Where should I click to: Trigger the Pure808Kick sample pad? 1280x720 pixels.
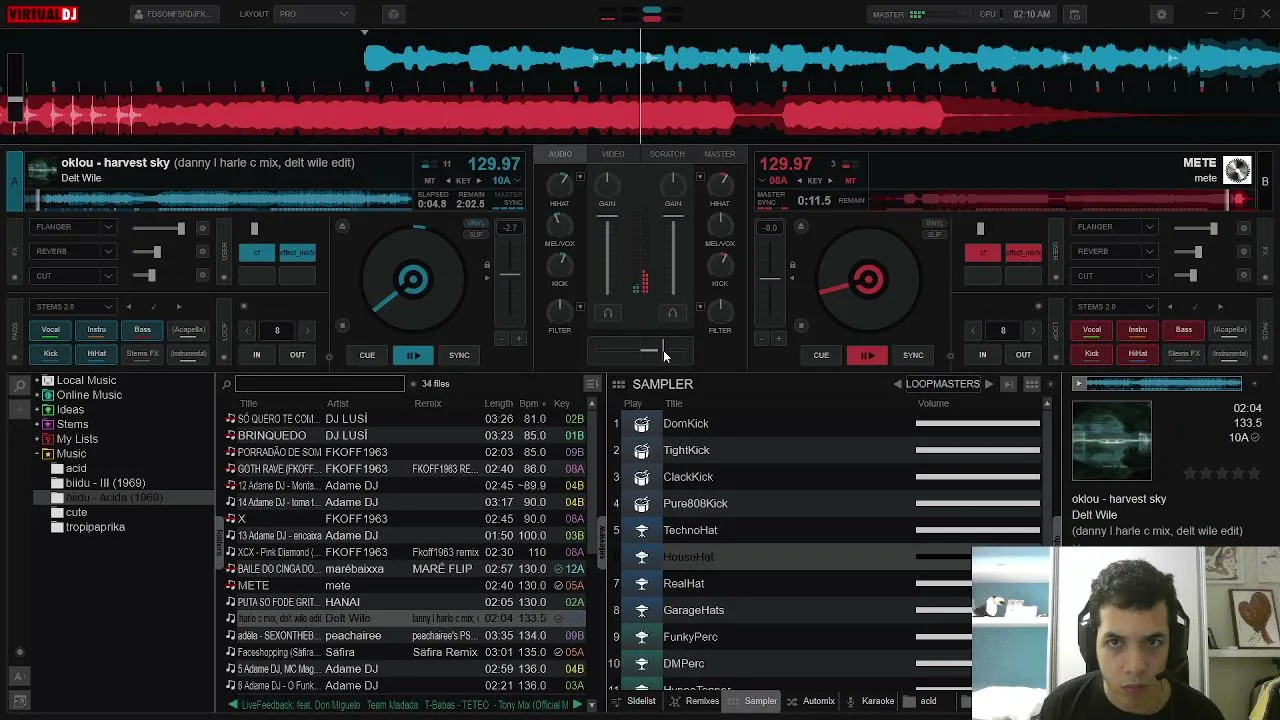[x=642, y=504]
